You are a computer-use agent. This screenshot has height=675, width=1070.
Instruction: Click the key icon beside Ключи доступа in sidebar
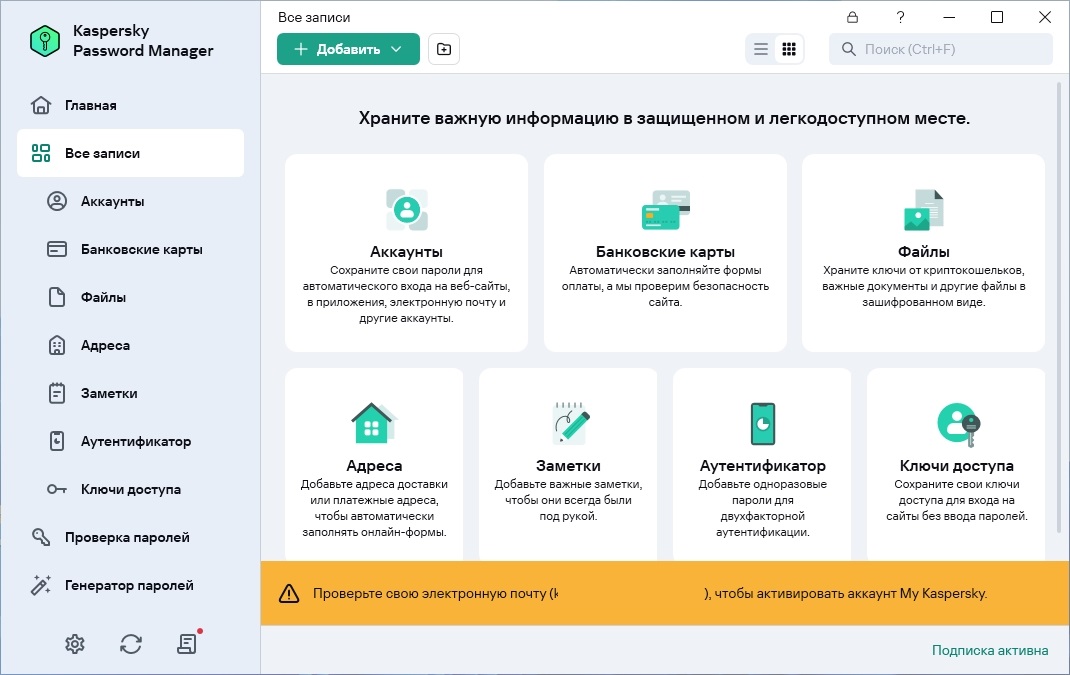click(57, 489)
